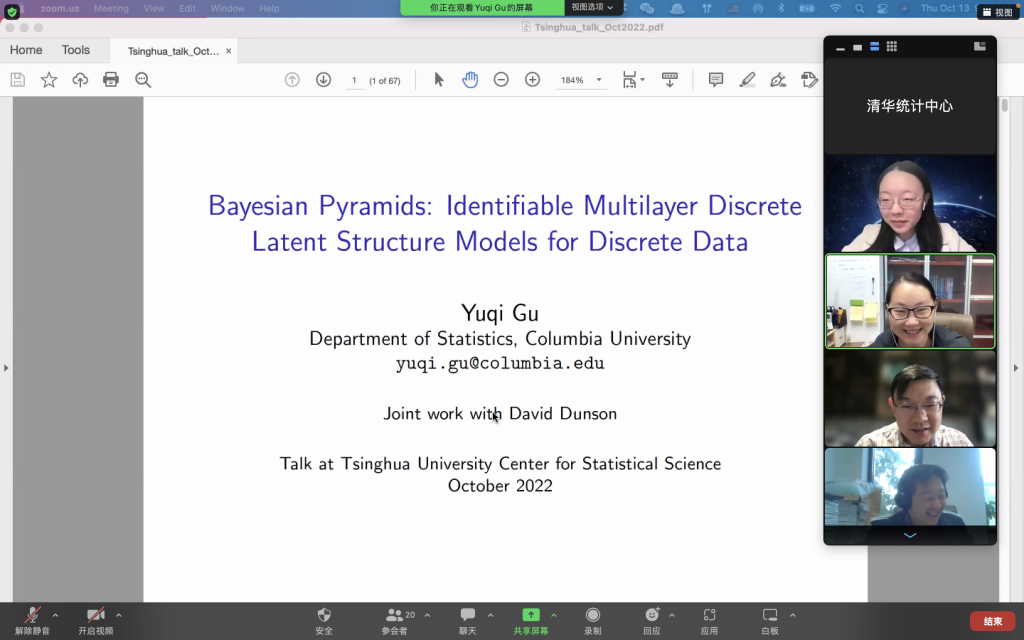Click the vertical scrollbar of video panel
This screenshot has height=640, width=1024.
[x=1004, y=105]
